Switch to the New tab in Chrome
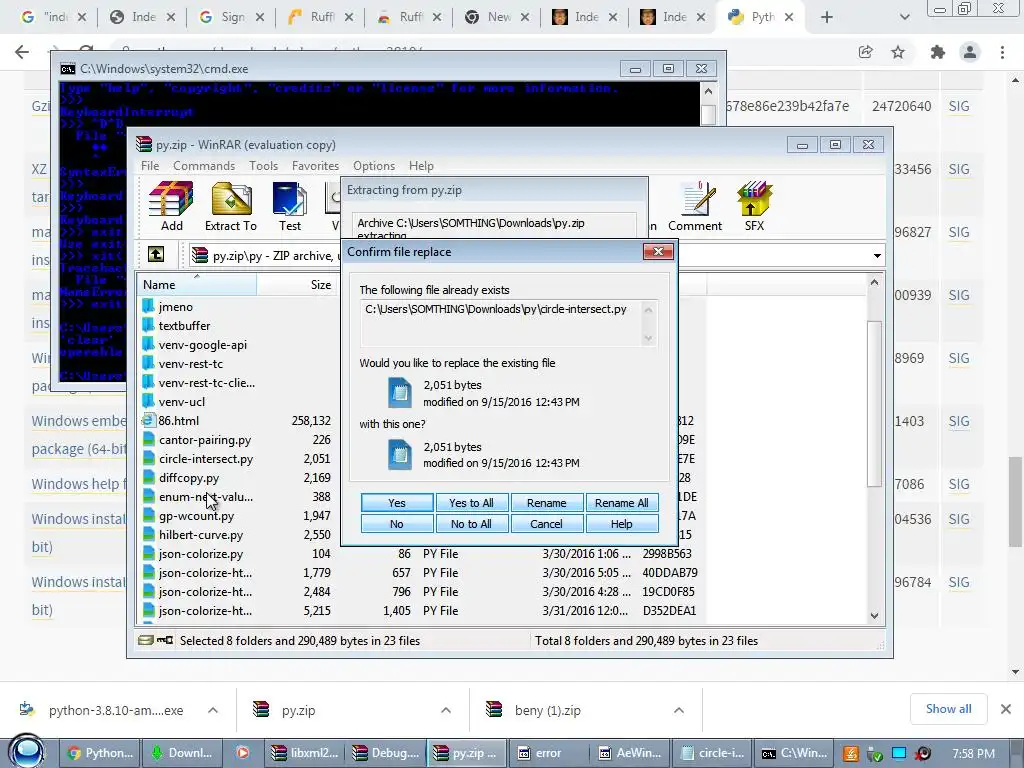 498,17
